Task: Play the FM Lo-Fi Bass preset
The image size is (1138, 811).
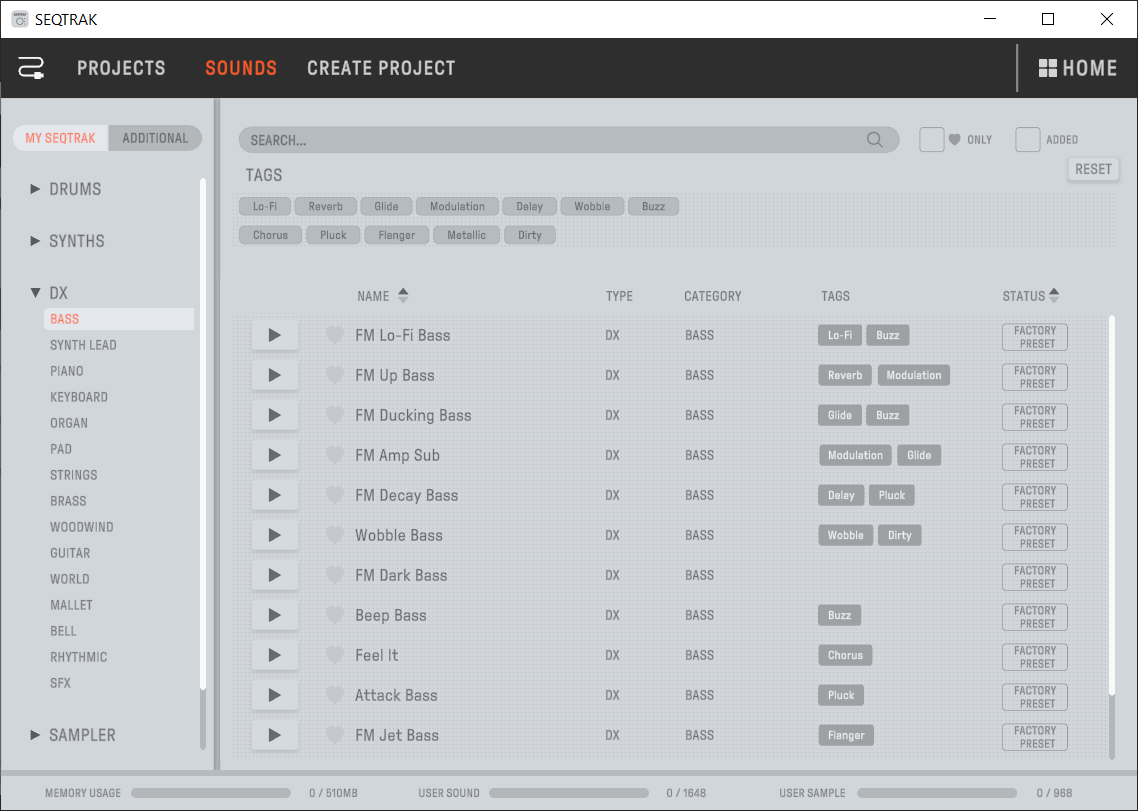Action: click(x=275, y=335)
